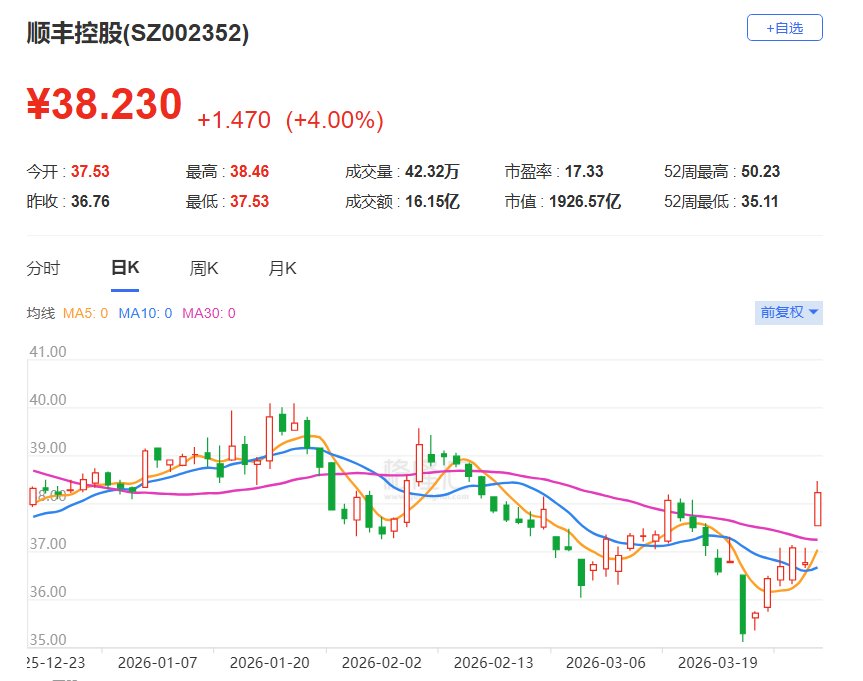Click the MA5 moving average legend
The width and height of the screenshot is (863, 681).
point(85,313)
